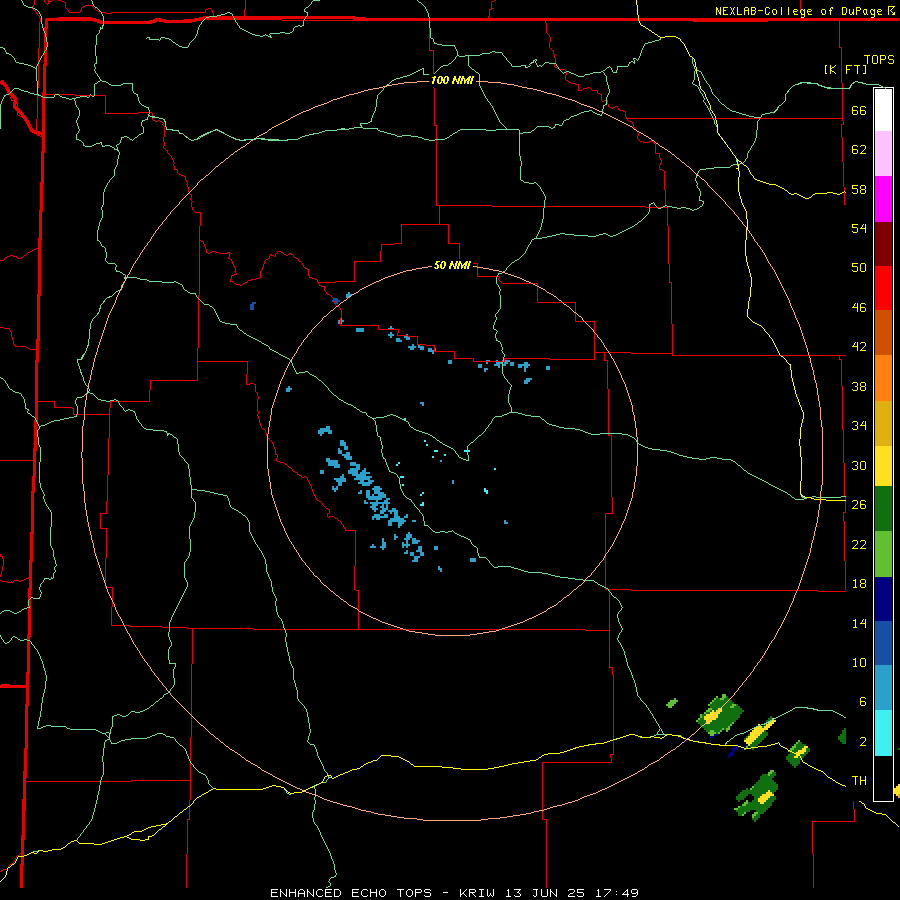Viewport: 900px width, 900px height.
Task: Click the "62" scale label
Action: [x=859, y=150]
